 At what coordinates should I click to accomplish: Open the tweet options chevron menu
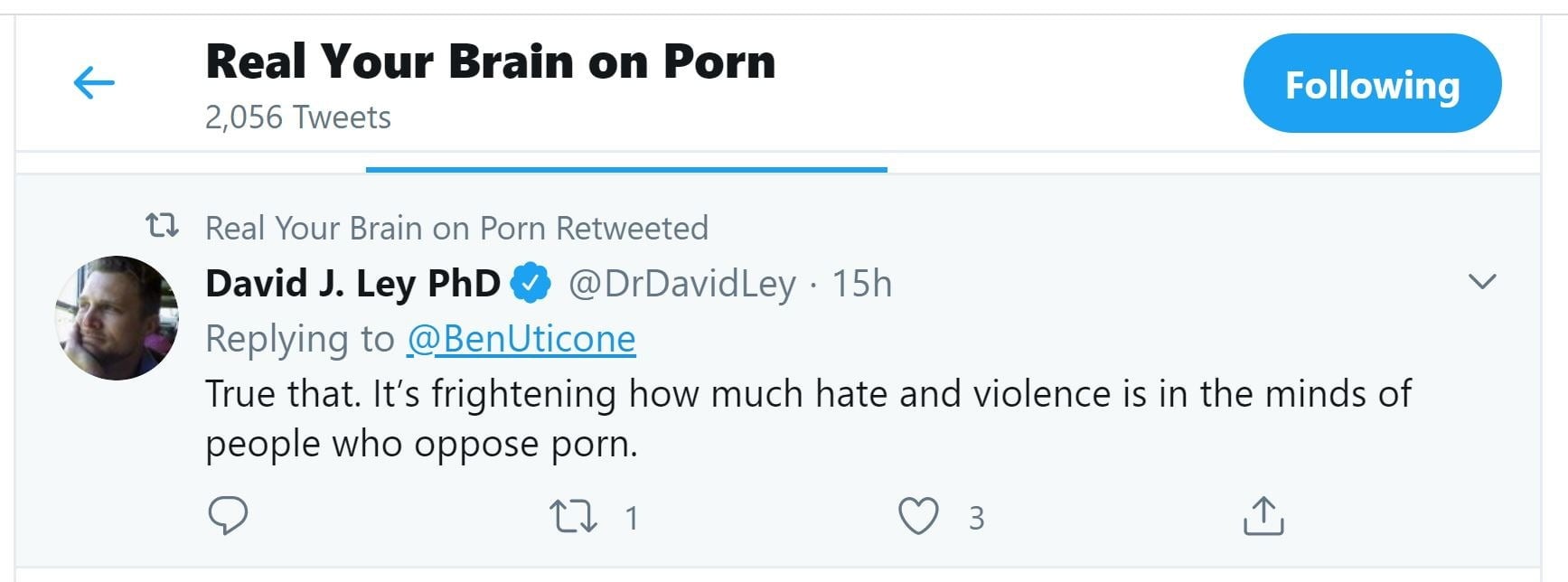tap(1482, 282)
